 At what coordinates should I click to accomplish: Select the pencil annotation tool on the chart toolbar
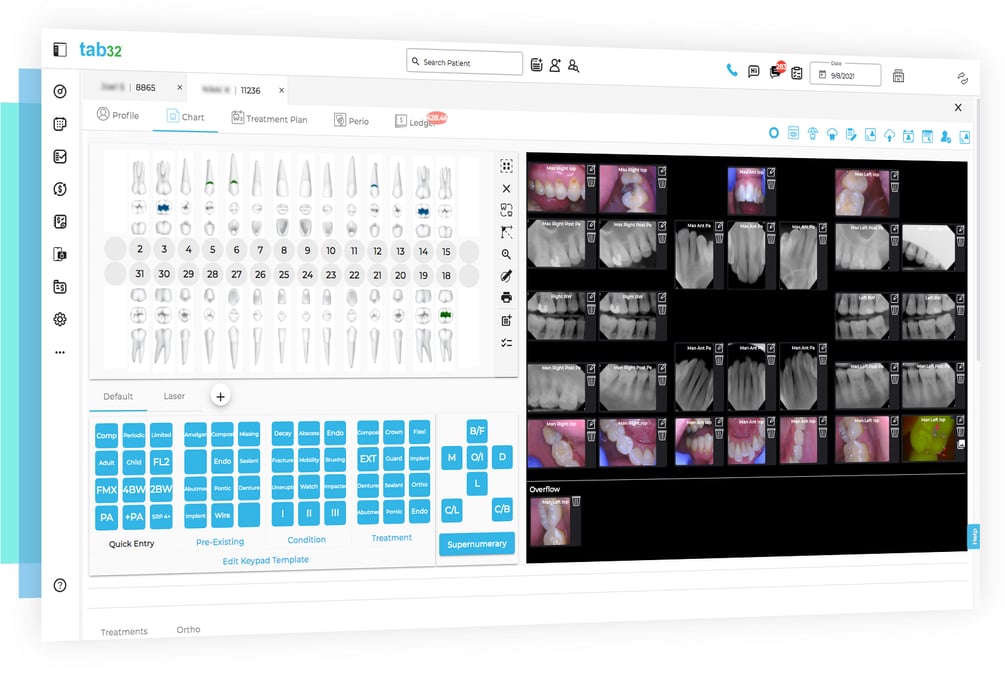tap(506, 276)
